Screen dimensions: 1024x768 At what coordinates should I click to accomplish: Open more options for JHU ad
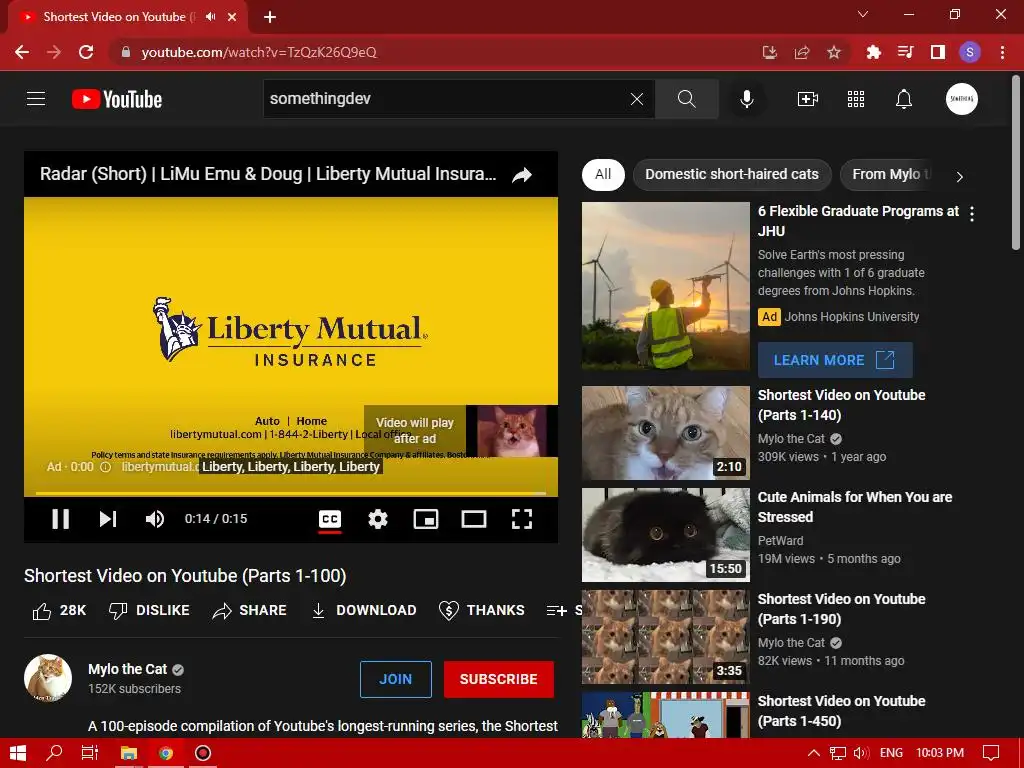(x=972, y=214)
